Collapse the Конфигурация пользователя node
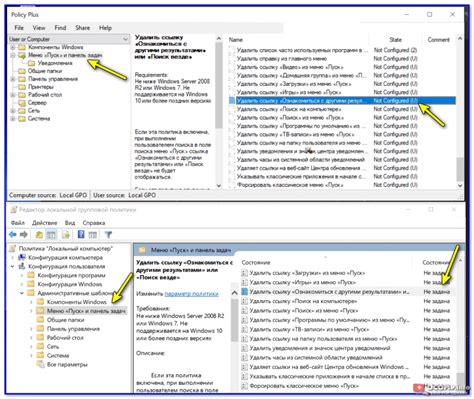 13,267
